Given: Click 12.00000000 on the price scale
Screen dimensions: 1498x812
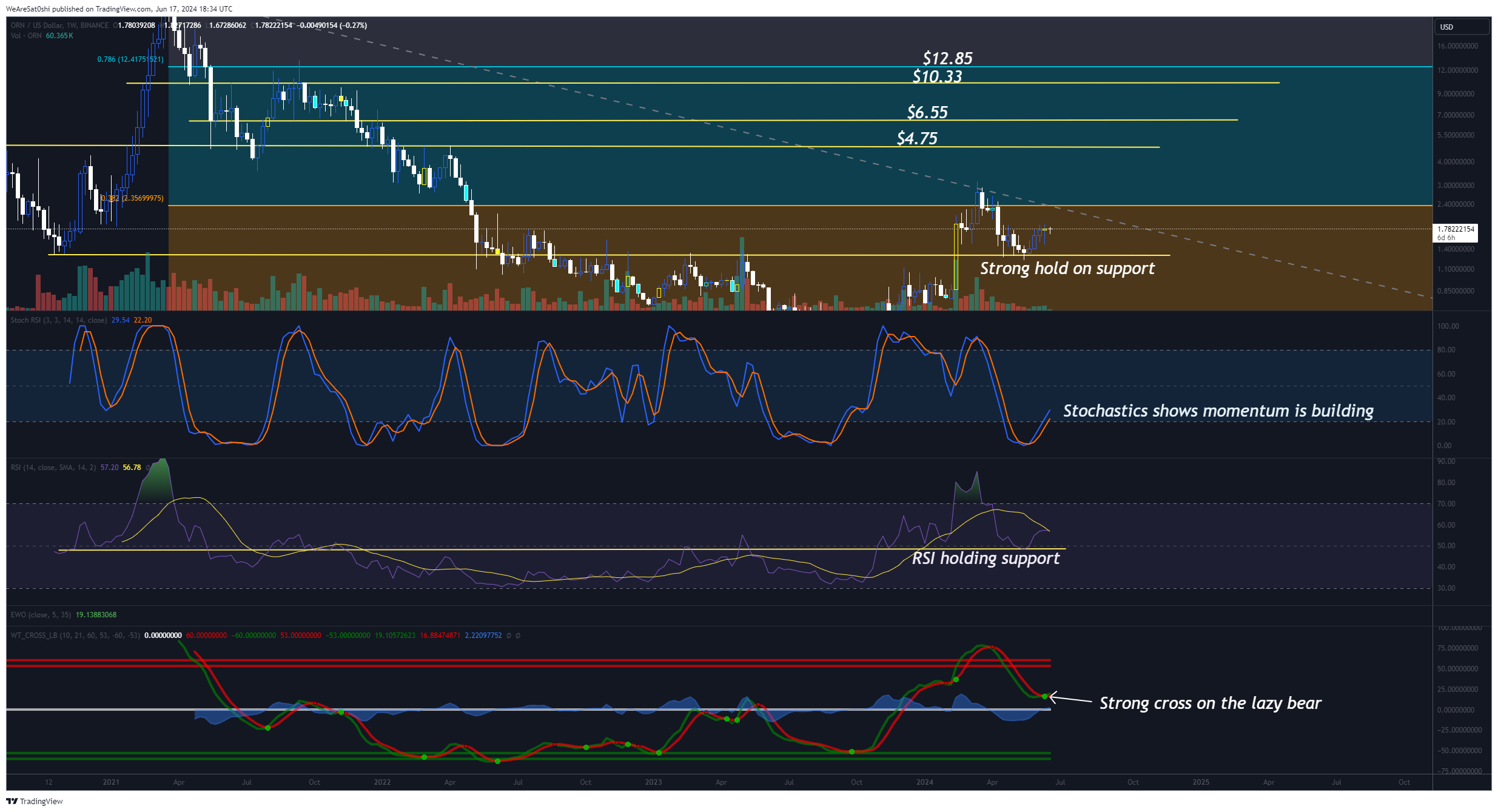Looking at the screenshot, I should [1457, 70].
